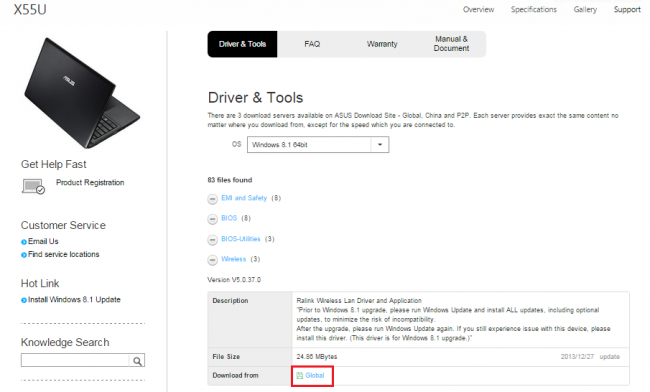Click the 24.86 MBytes file size
The image size is (650, 392).
point(317,356)
